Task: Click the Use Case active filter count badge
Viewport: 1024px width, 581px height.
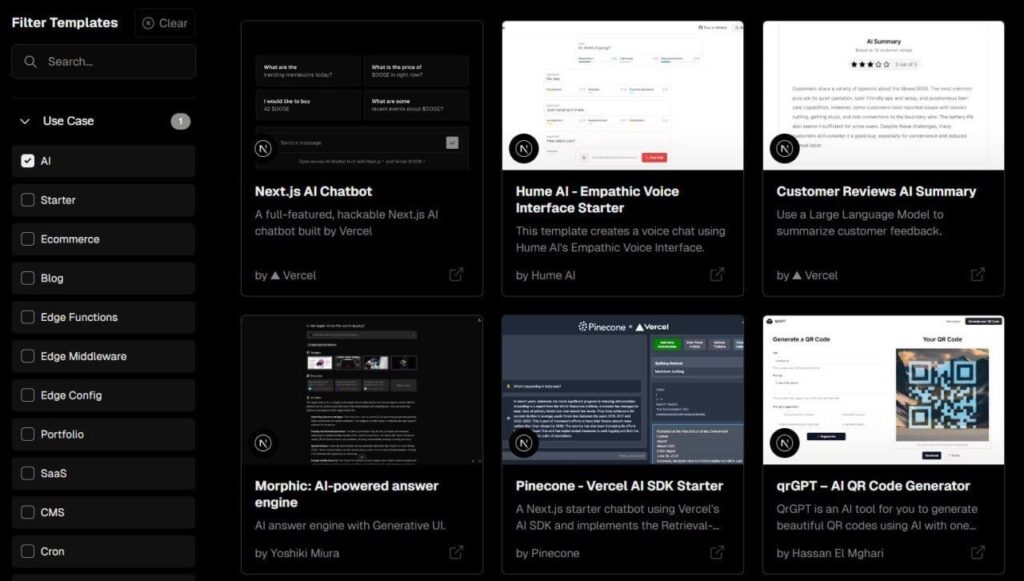Action: (181, 121)
